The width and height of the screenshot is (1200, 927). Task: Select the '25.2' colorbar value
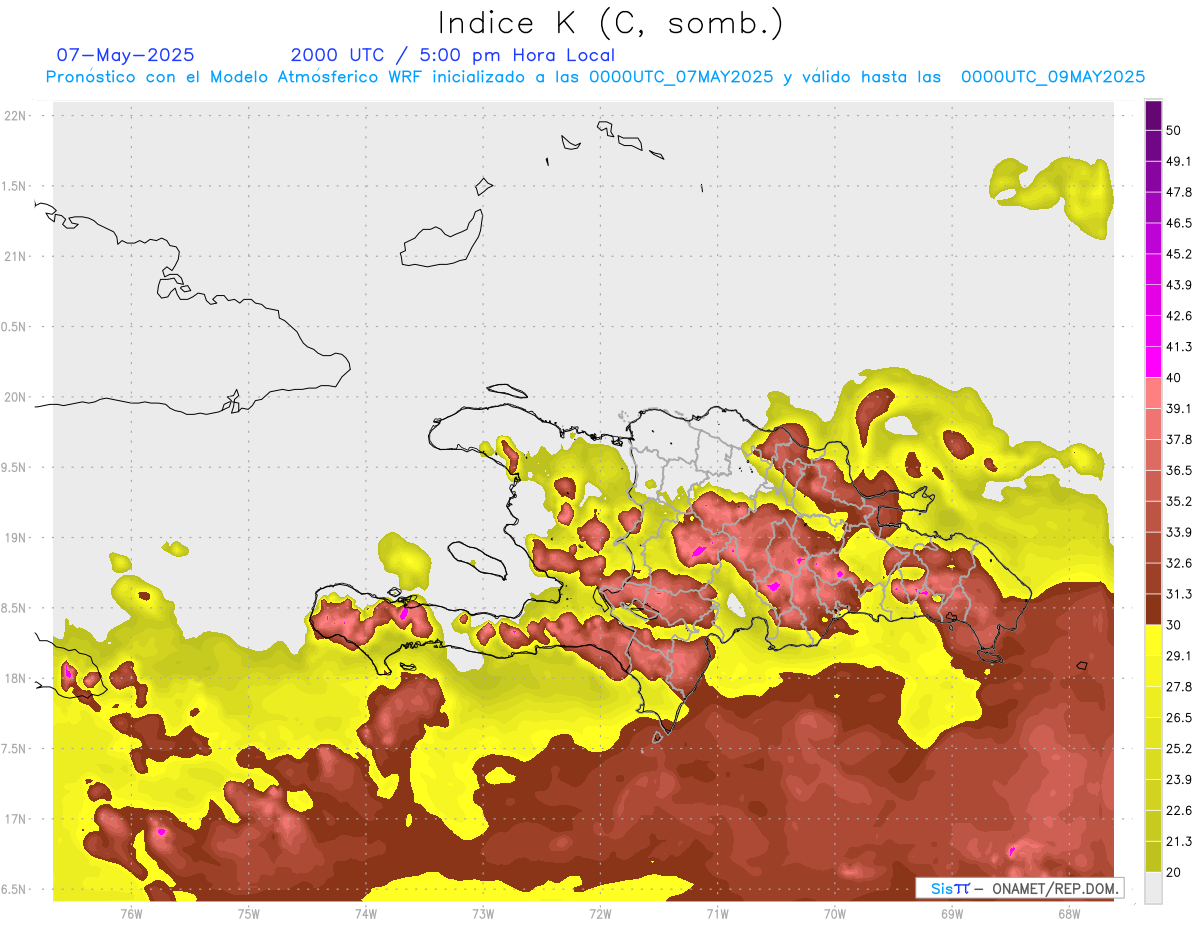coord(1179,749)
